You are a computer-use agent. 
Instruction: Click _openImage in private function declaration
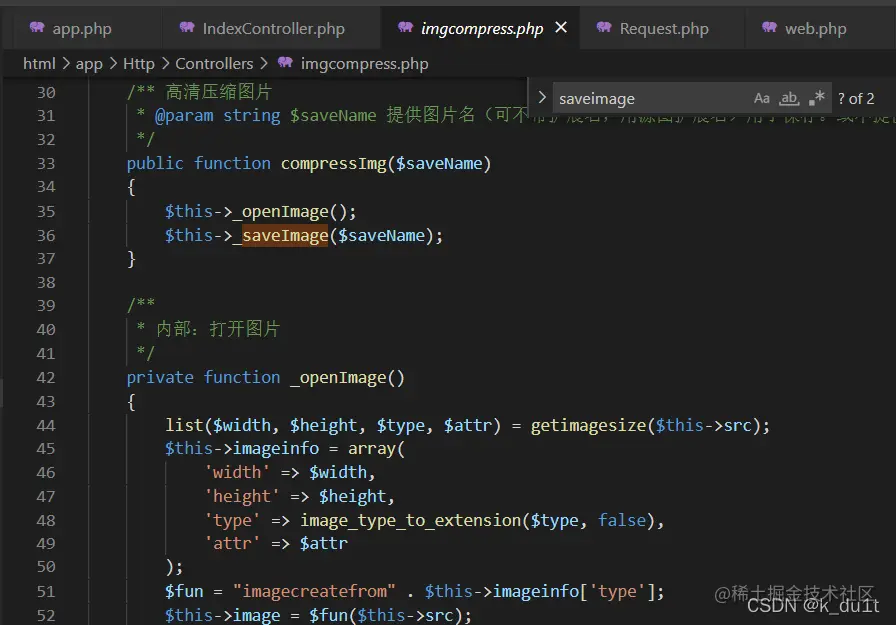coord(338,378)
